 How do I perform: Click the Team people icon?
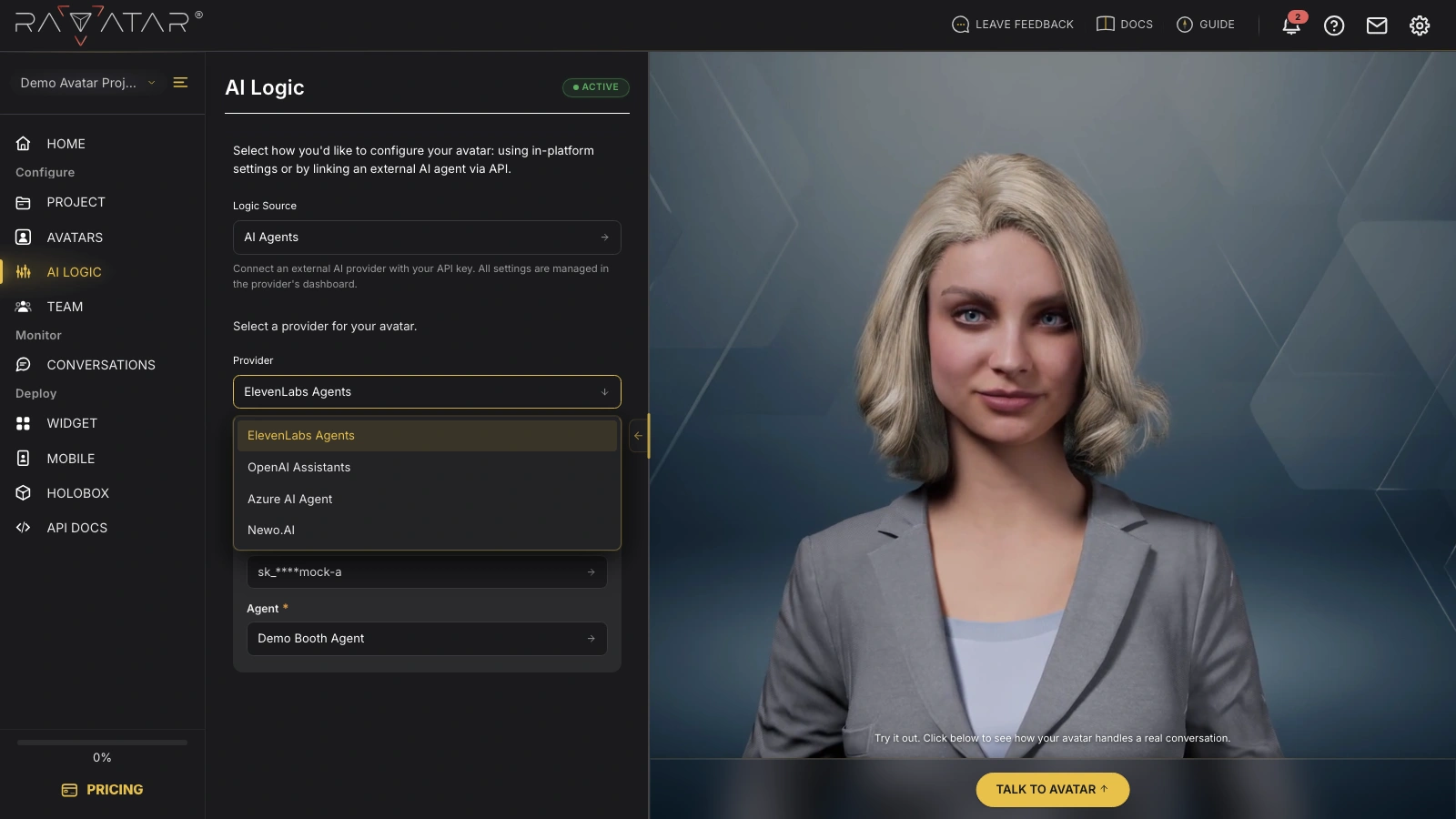(x=24, y=307)
